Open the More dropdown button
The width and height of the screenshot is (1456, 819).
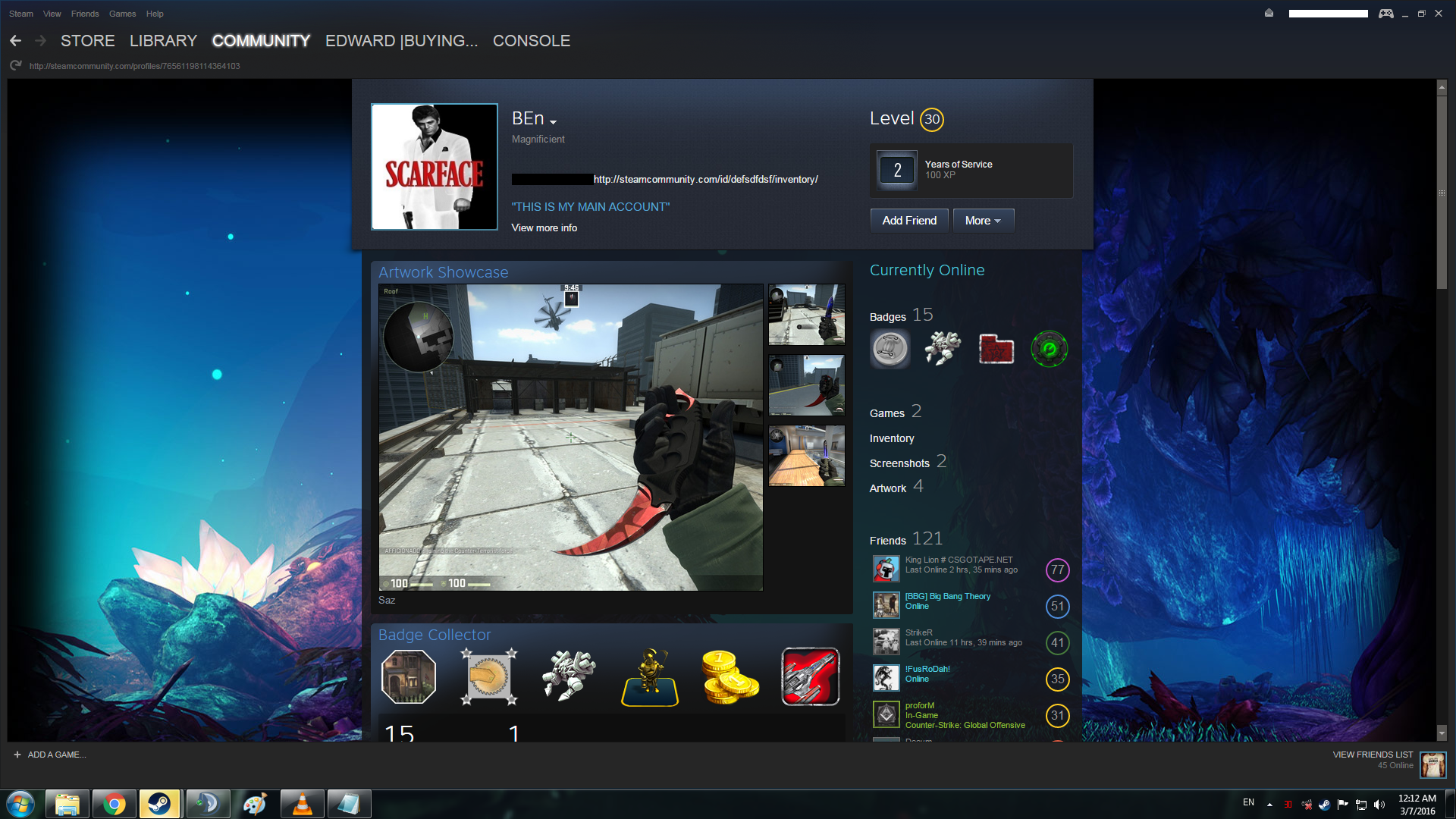click(x=983, y=221)
